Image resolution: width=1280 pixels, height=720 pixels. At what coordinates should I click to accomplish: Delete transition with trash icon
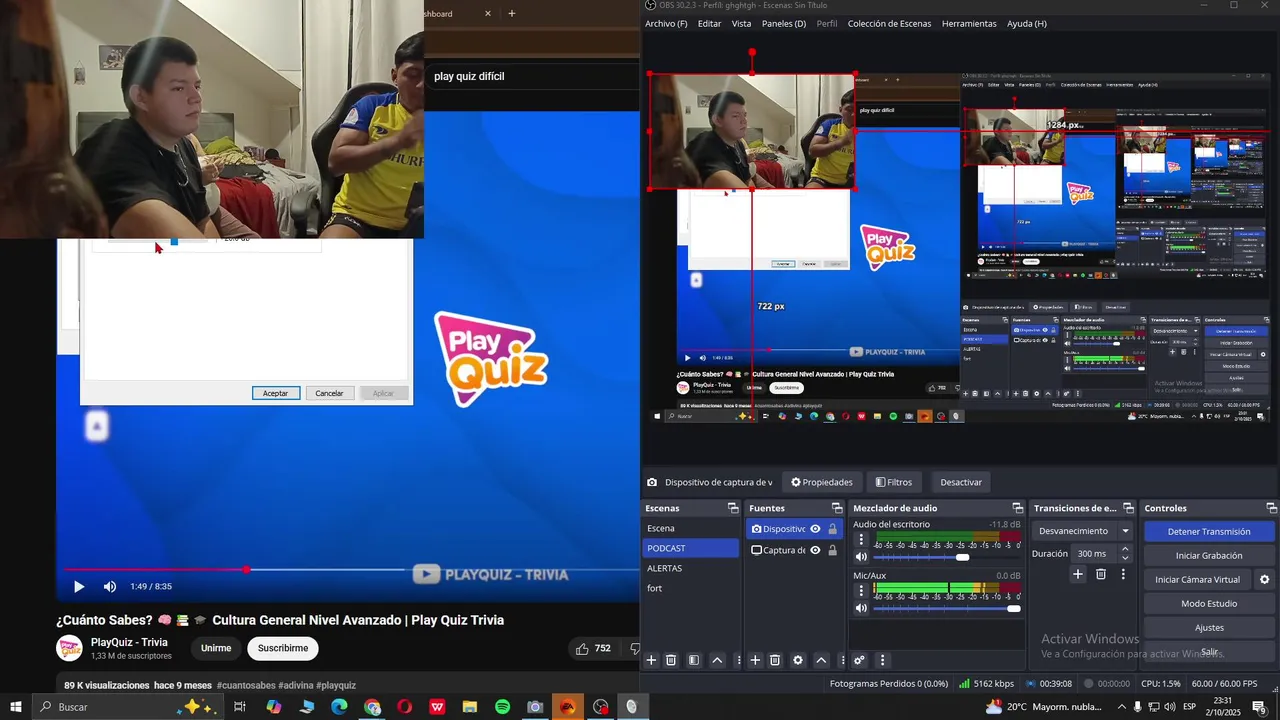pos(1101,574)
